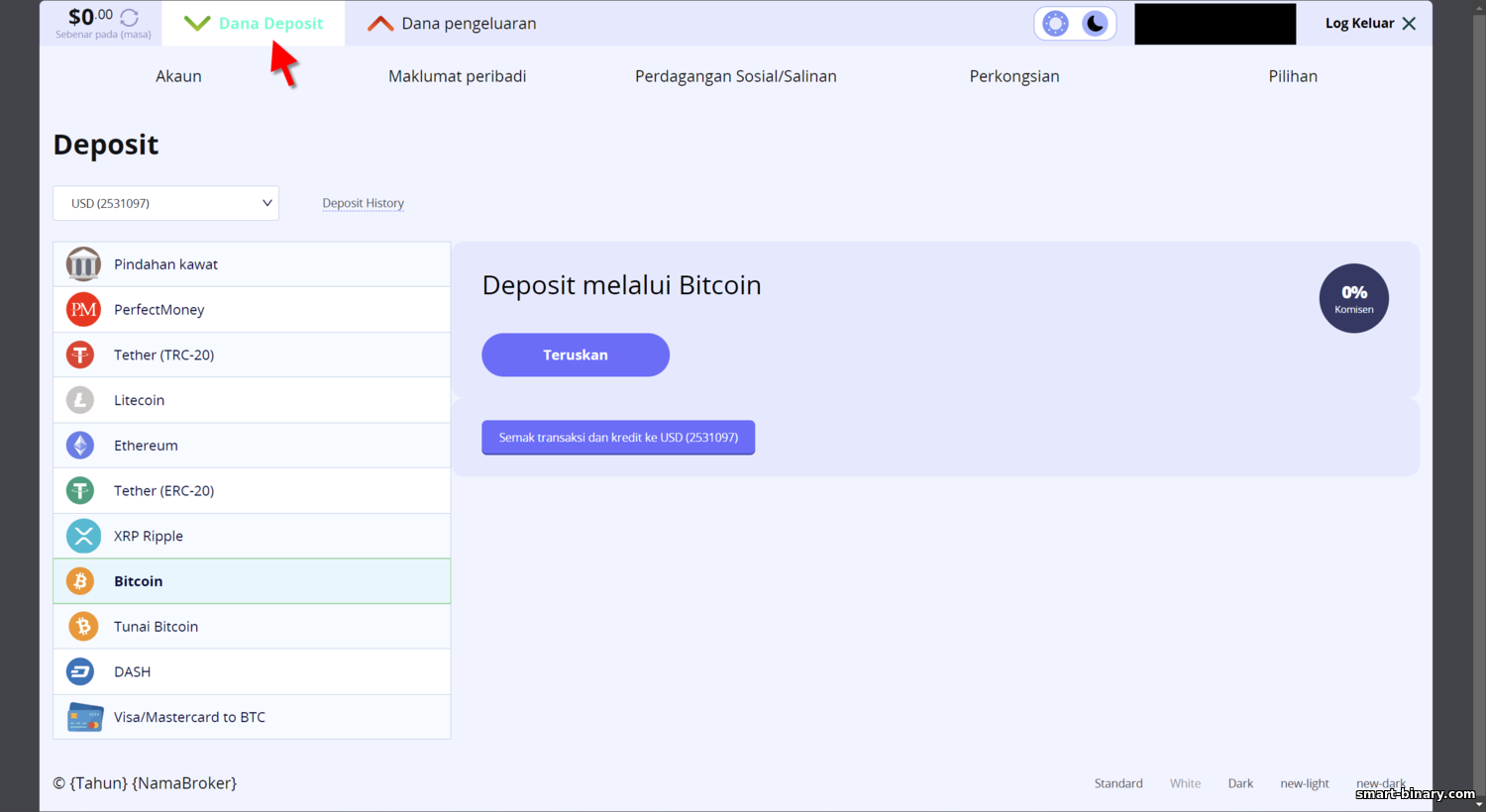
Task: Click the PerfectMoney PM logo icon
Action: [83, 310]
